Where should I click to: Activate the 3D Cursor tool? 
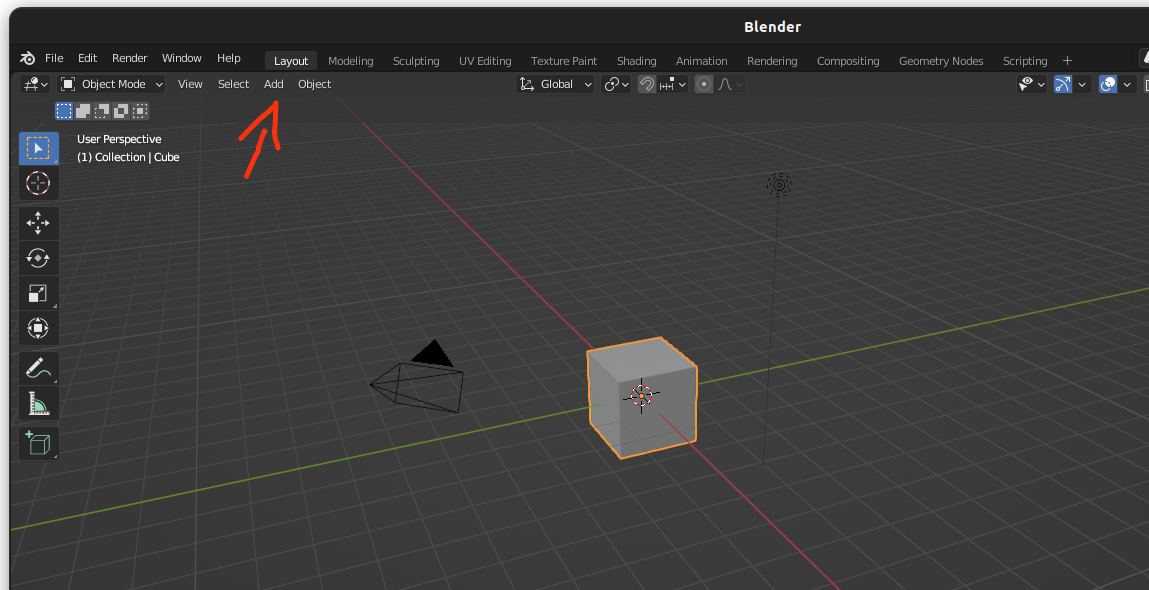point(38,182)
